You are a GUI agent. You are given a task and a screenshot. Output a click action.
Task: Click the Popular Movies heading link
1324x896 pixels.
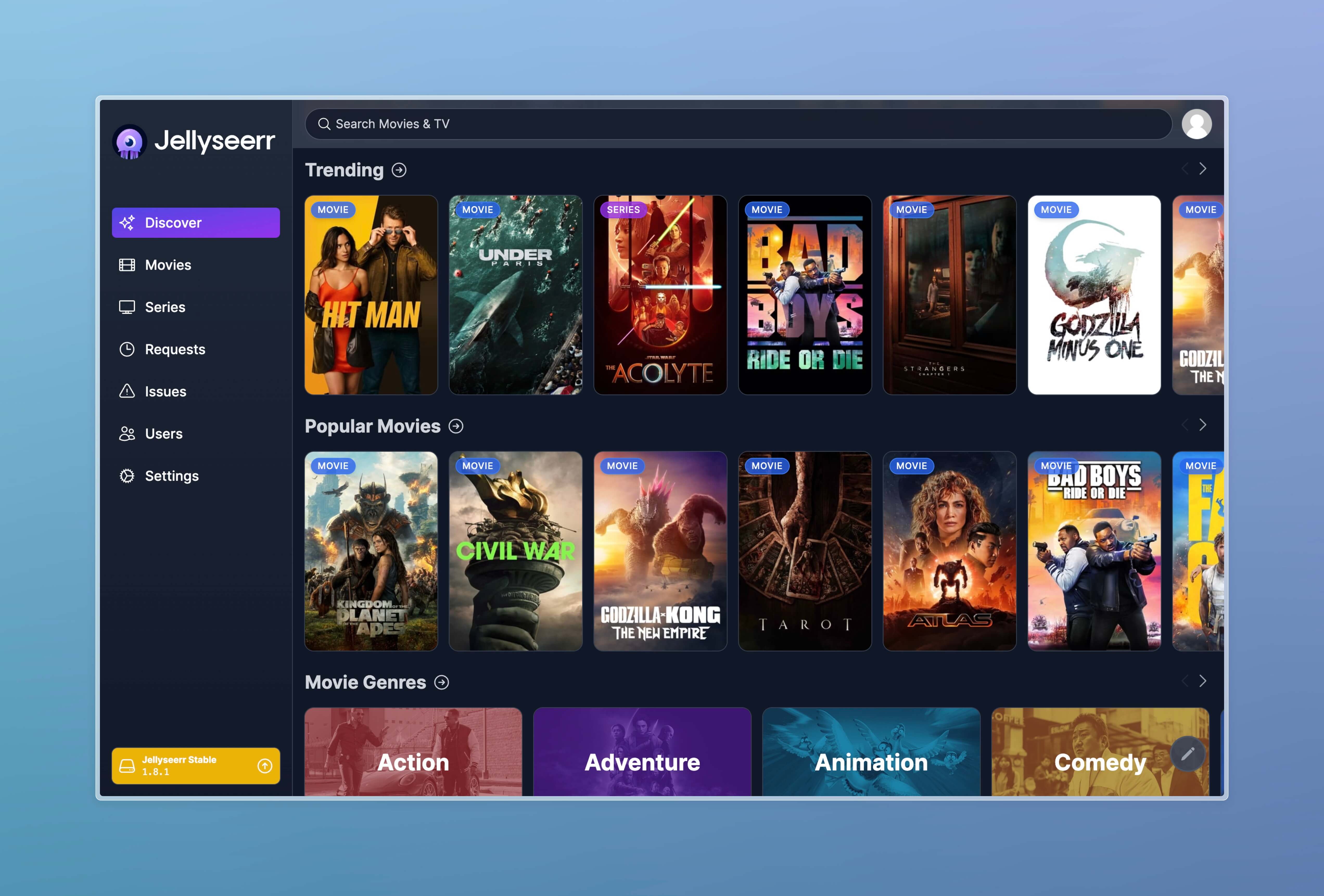pos(373,426)
